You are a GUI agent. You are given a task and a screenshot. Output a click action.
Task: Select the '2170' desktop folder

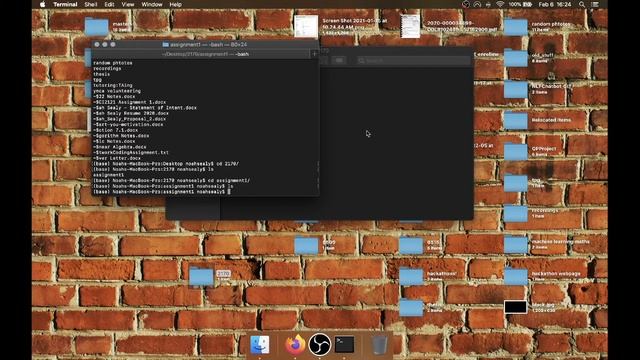201,276
